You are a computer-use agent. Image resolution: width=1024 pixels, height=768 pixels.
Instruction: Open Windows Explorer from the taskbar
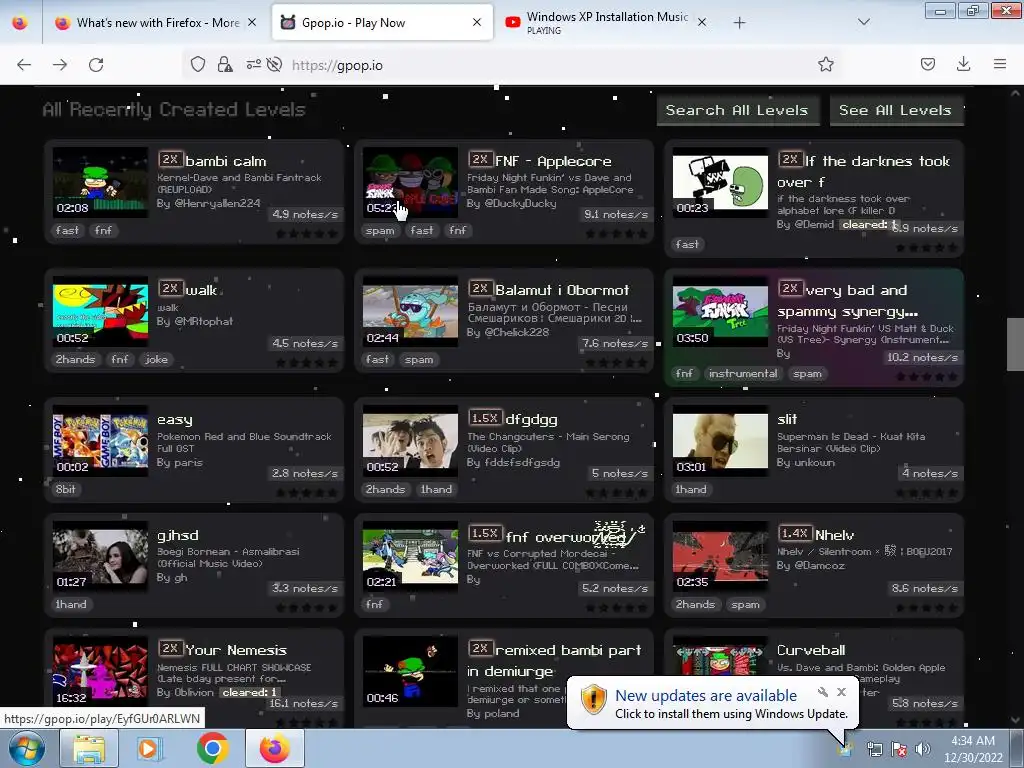(x=89, y=749)
